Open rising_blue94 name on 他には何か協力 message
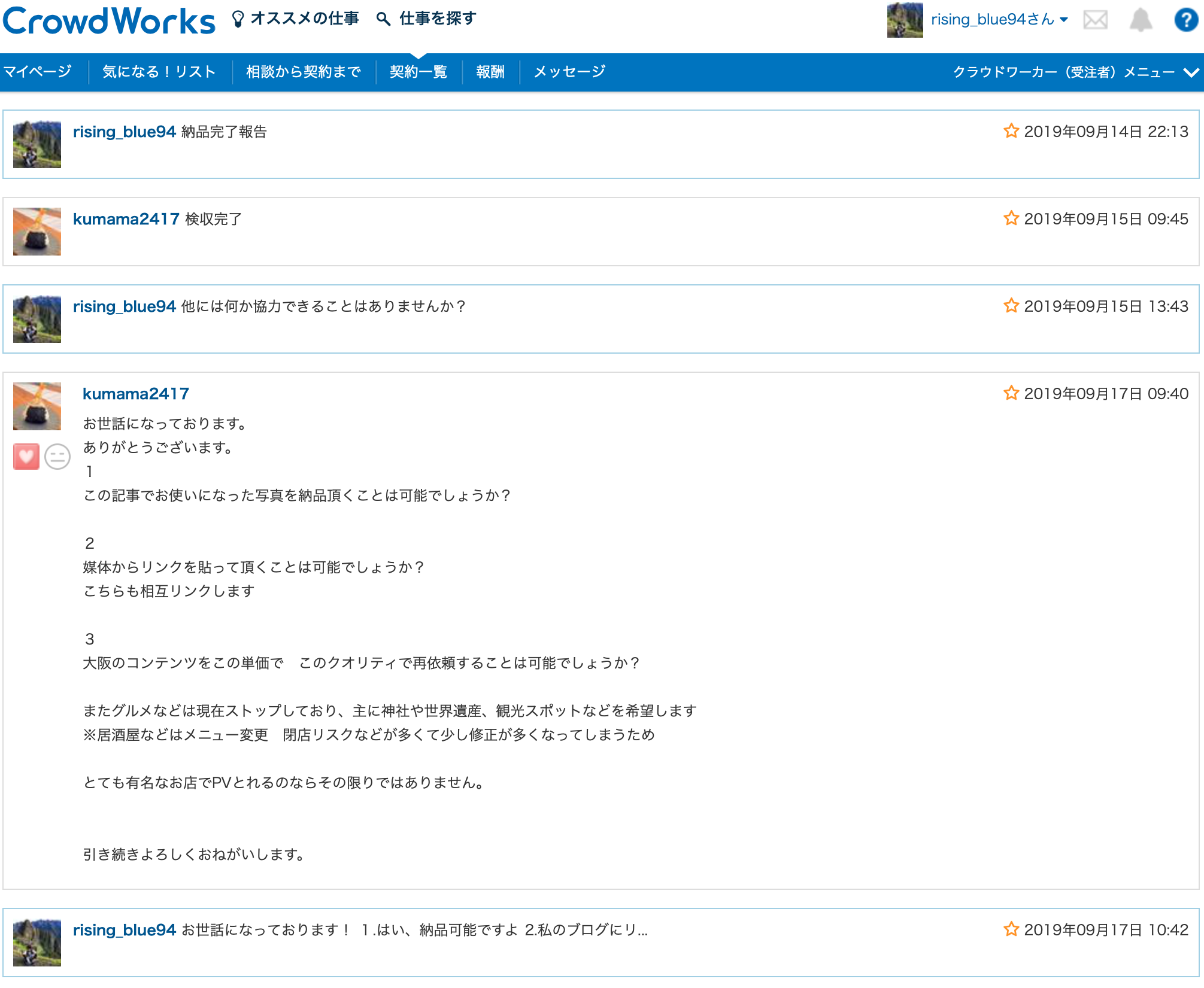 coord(125,306)
